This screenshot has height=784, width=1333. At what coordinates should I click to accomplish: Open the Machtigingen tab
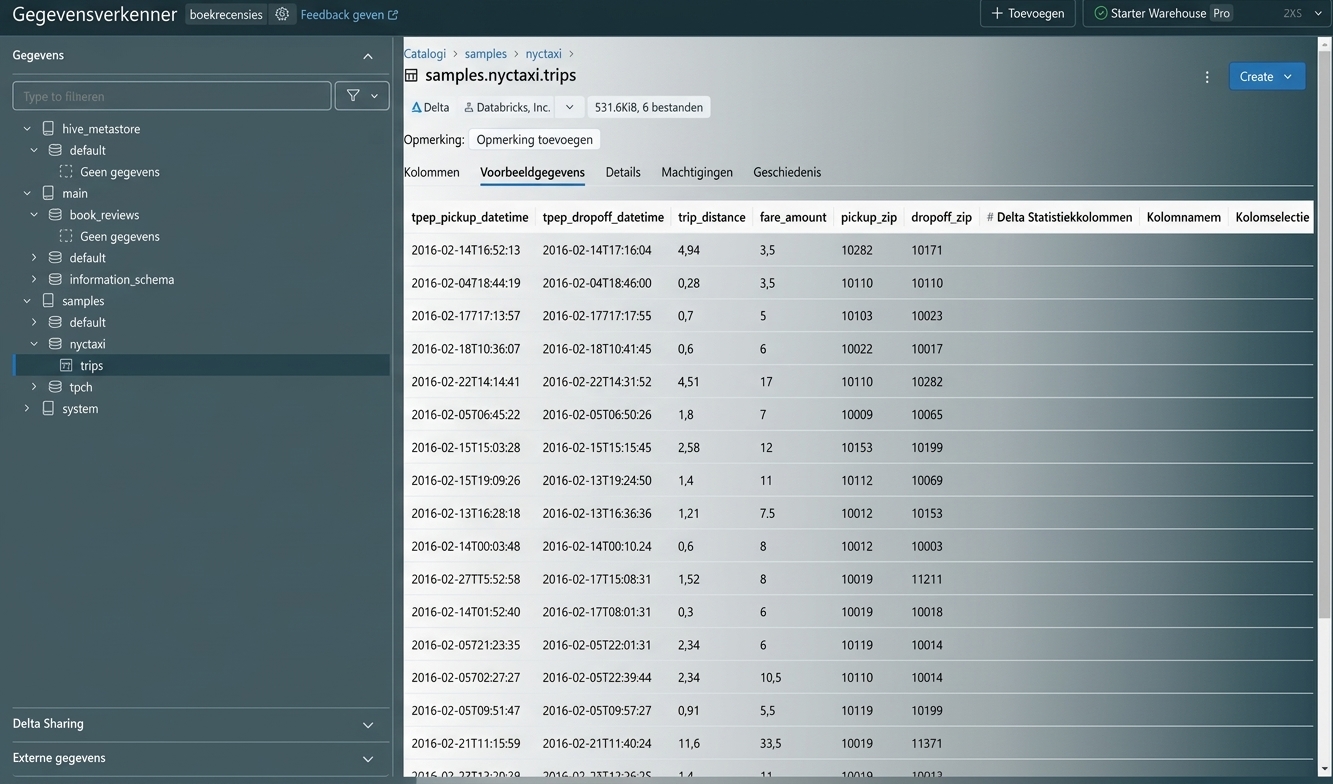(x=697, y=172)
